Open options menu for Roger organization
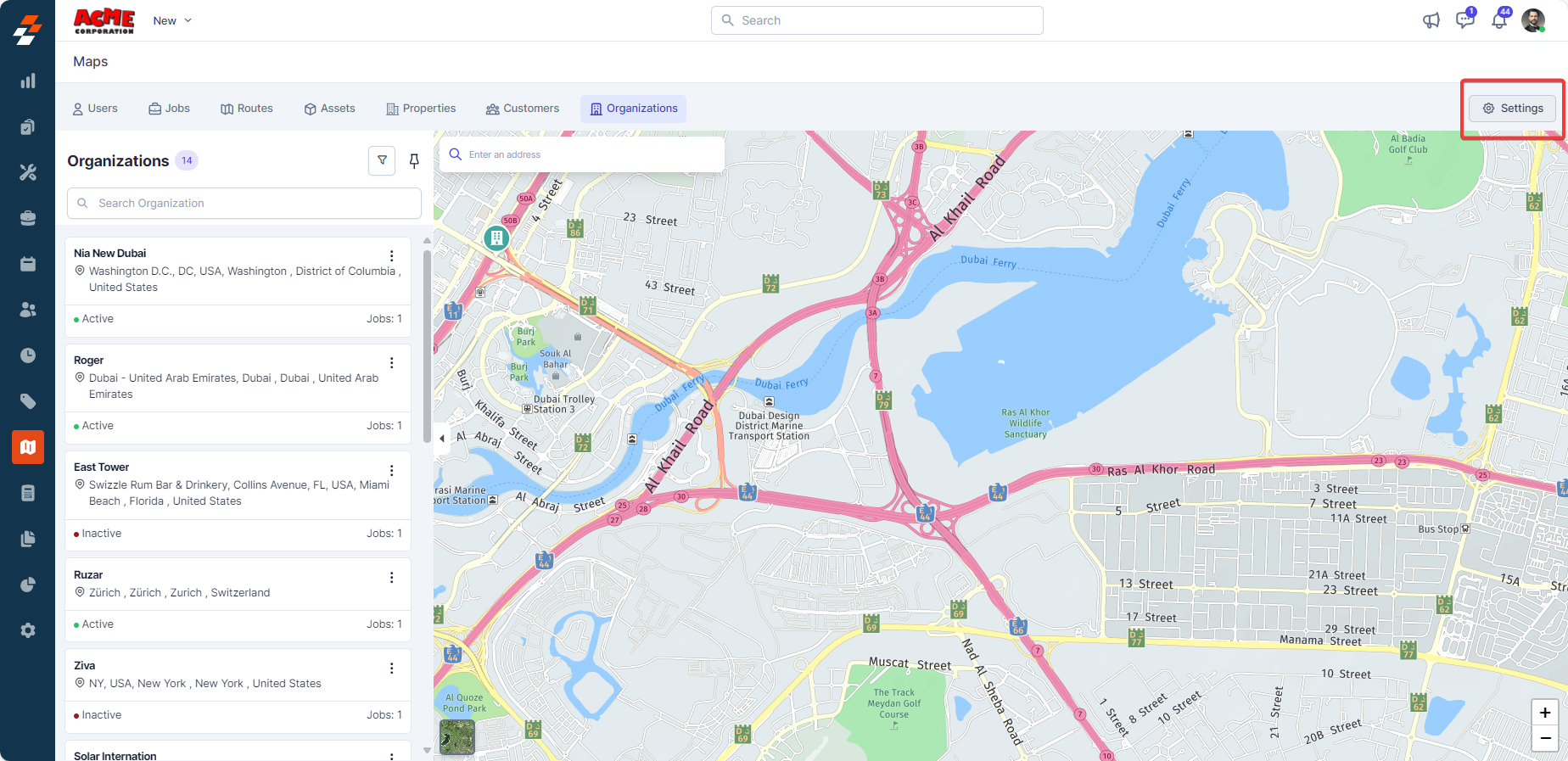Viewport: 1568px width, 761px height. click(391, 363)
